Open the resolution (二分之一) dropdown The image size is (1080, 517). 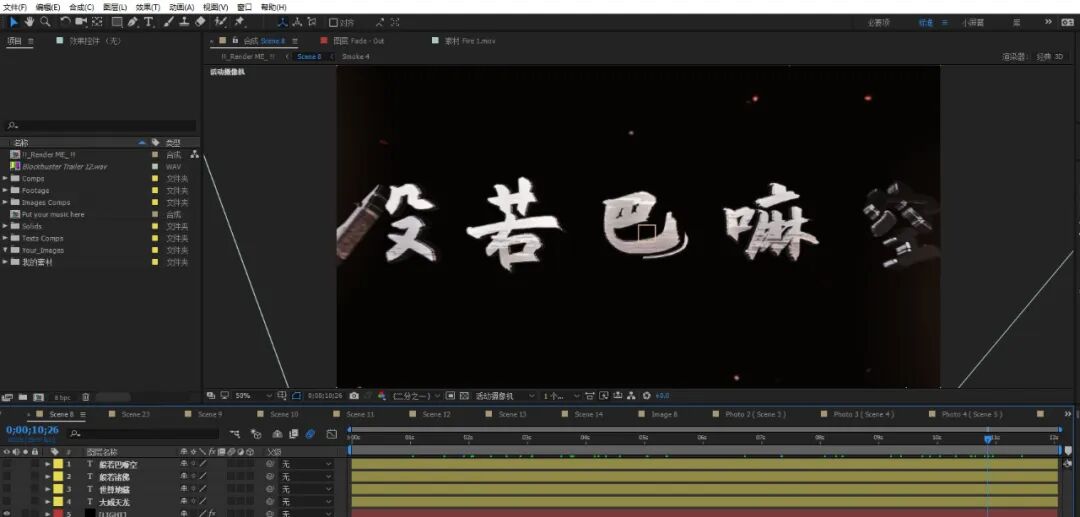pos(416,396)
